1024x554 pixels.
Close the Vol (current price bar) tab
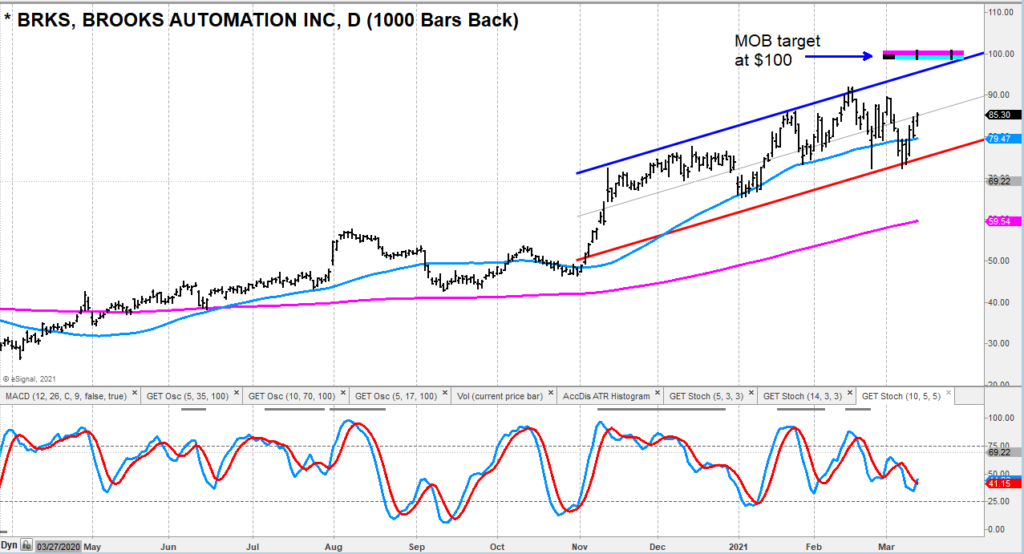coord(551,393)
